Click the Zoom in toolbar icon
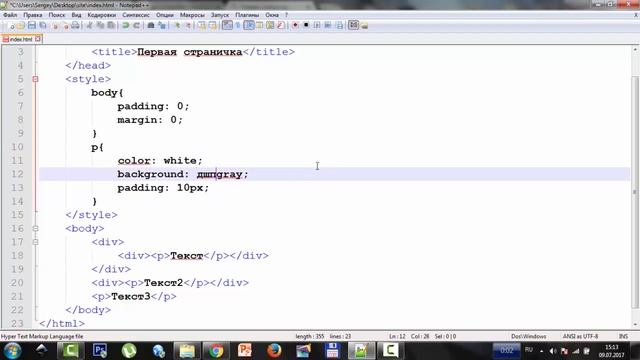 pos(177,25)
